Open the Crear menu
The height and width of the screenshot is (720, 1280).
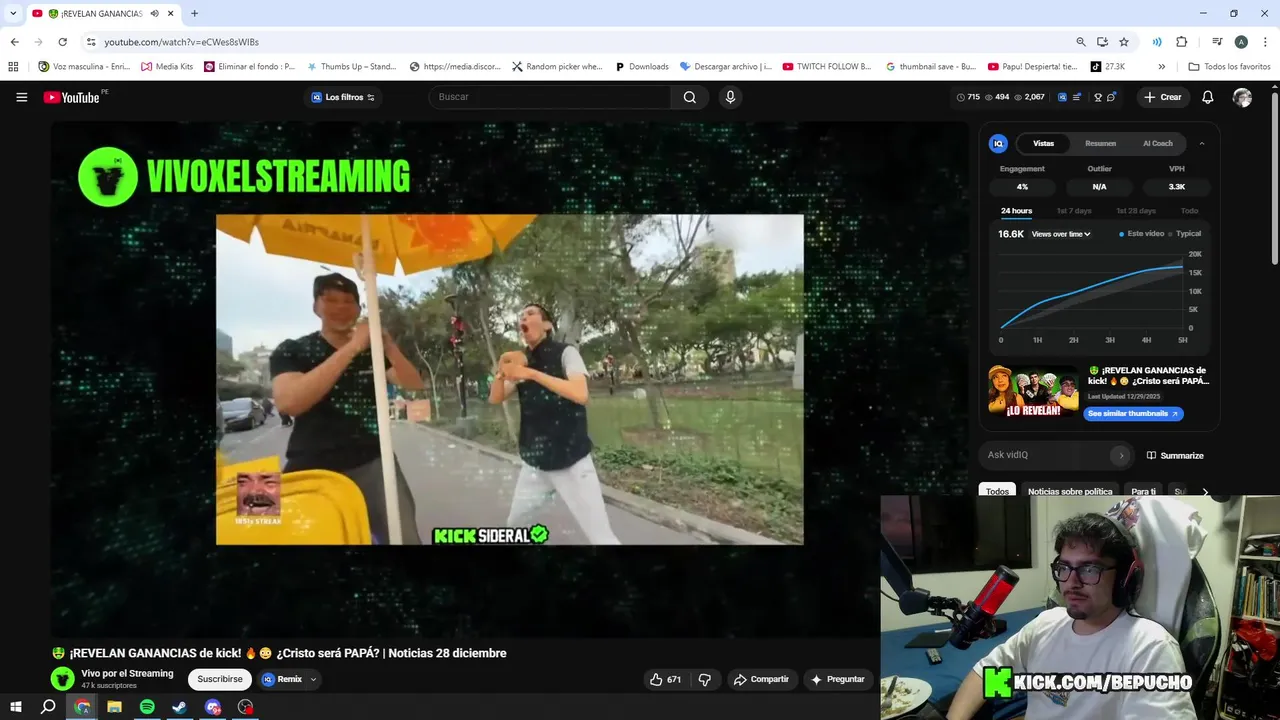coord(1163,97)
